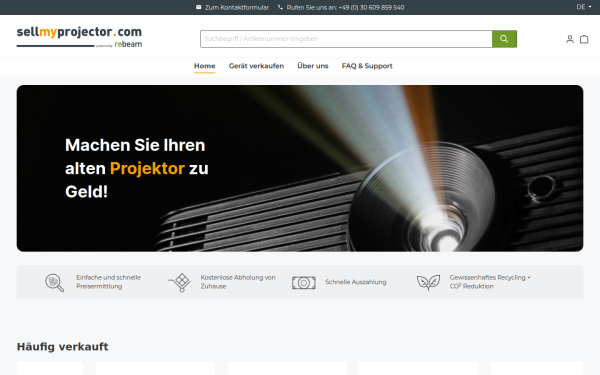This screenshot has height=375, width=600.
Task: Click the envelope icon for contact form
Action: [199, 7]
